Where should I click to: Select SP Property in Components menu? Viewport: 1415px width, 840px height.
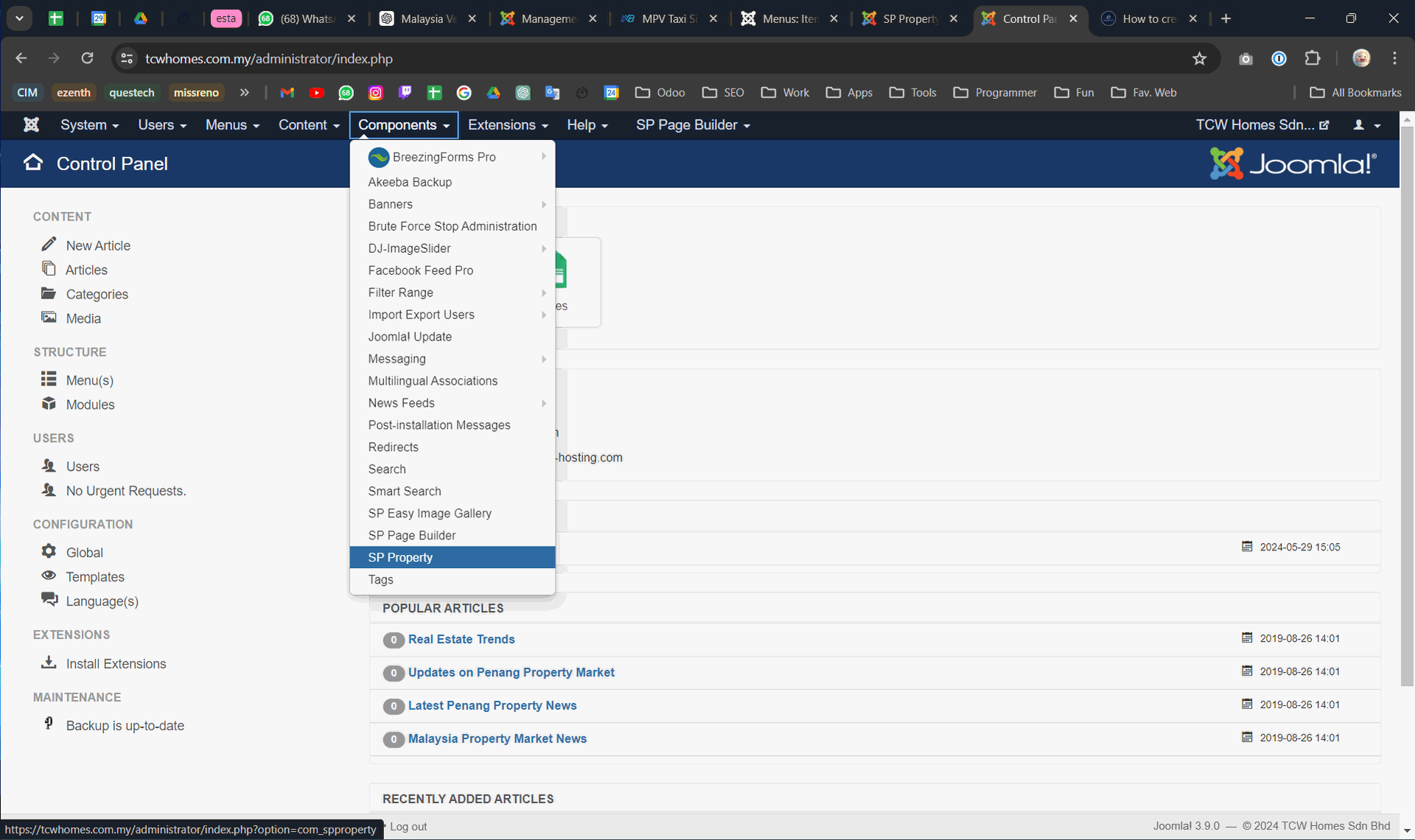[453, 558]
